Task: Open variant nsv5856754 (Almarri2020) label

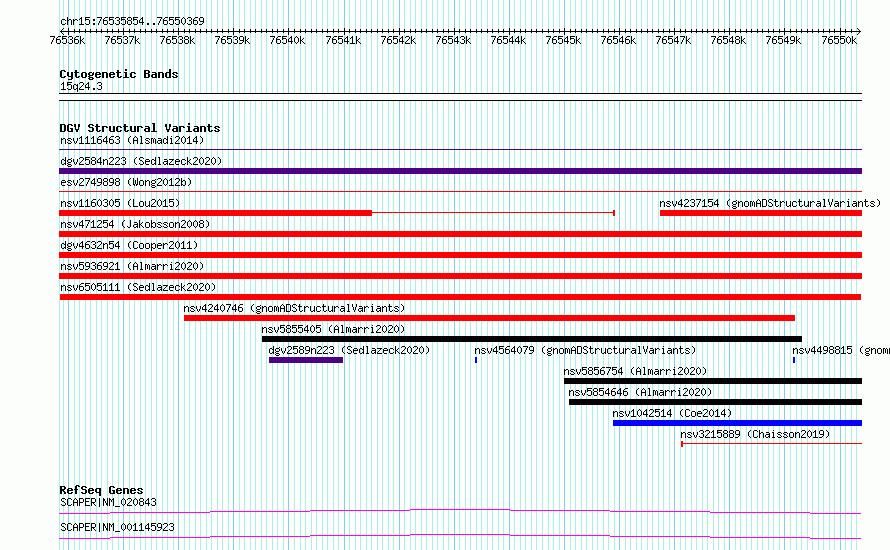Action: click(x=635, y=371)
